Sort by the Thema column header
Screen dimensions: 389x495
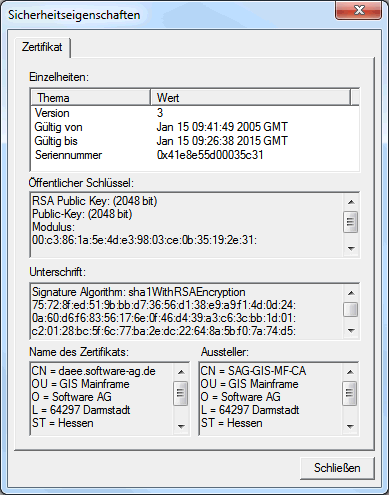point(91,98)
